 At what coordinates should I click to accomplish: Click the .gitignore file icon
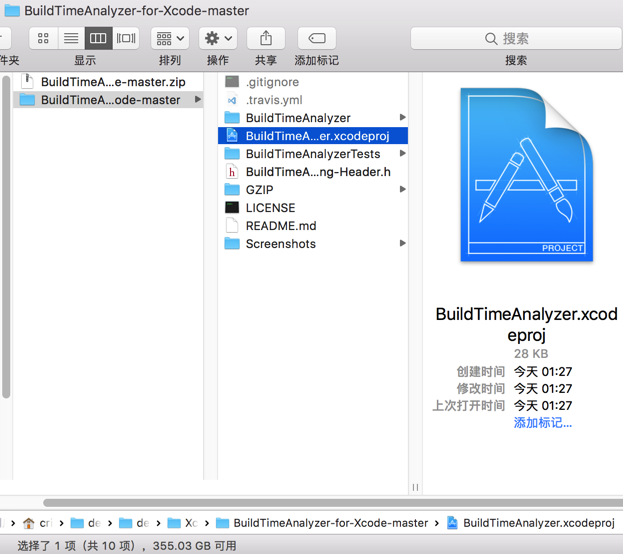232,82
